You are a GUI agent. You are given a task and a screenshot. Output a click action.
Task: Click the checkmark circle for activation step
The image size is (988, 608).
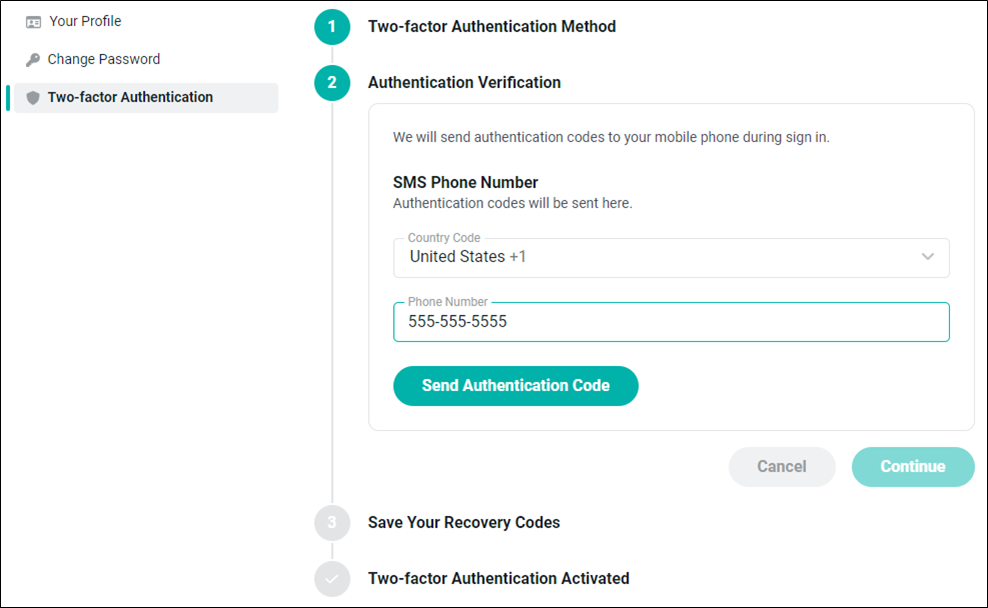click(x=332, y=578)
